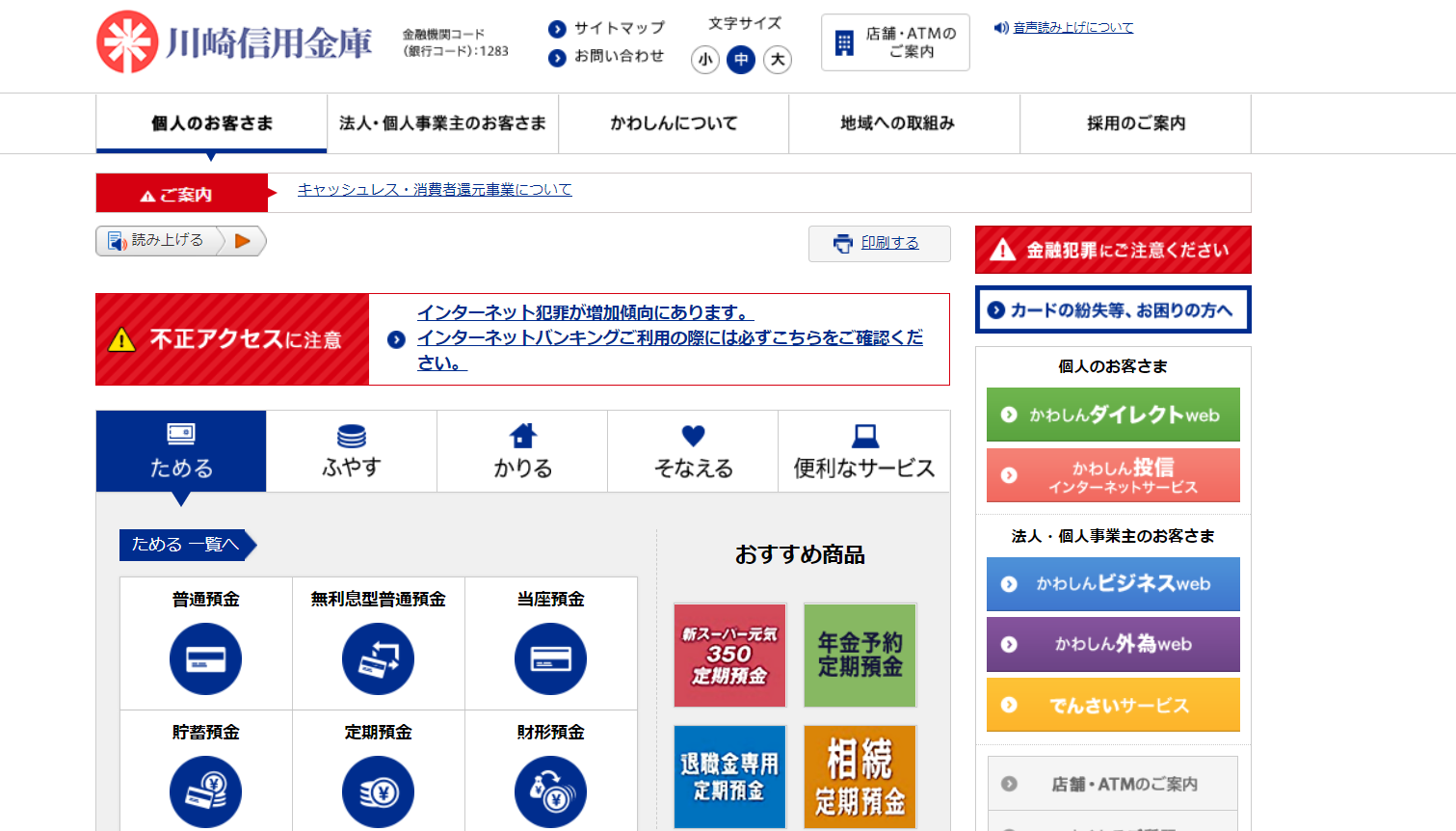
Task: Set text size to 中
Action: 741,60
